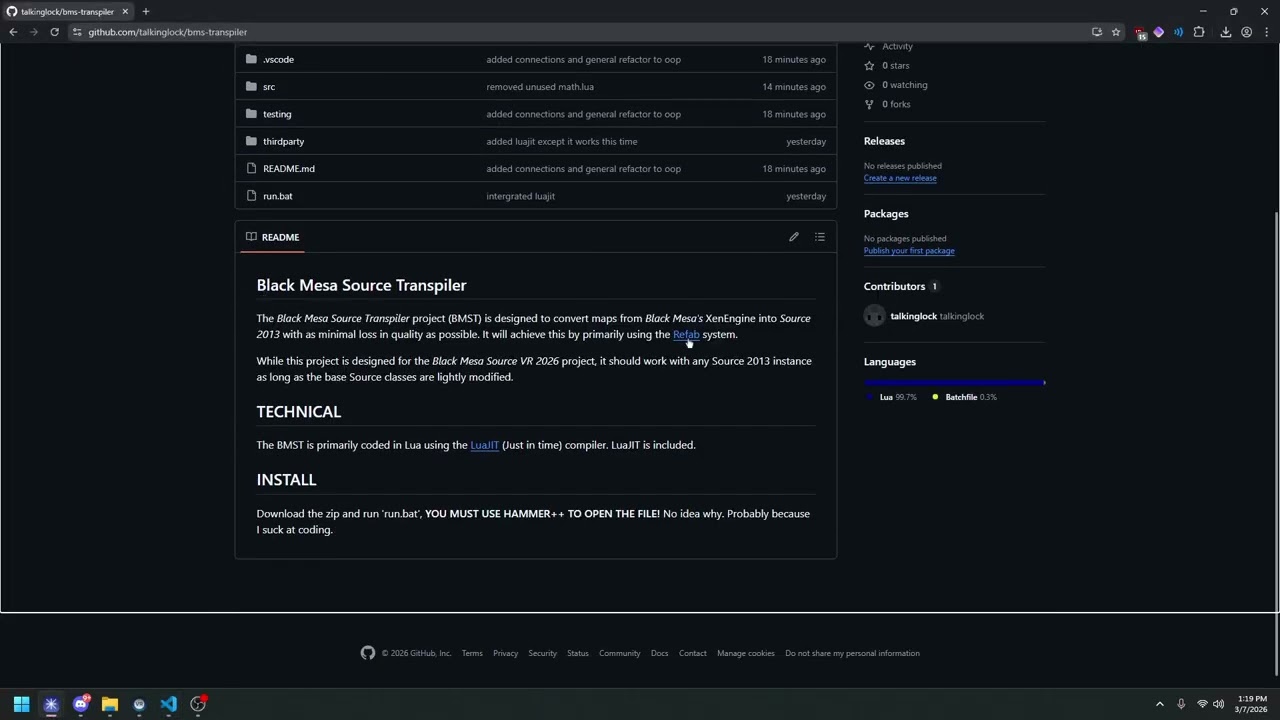
Task: Open the Terms footer link
Action: point(472,653)
